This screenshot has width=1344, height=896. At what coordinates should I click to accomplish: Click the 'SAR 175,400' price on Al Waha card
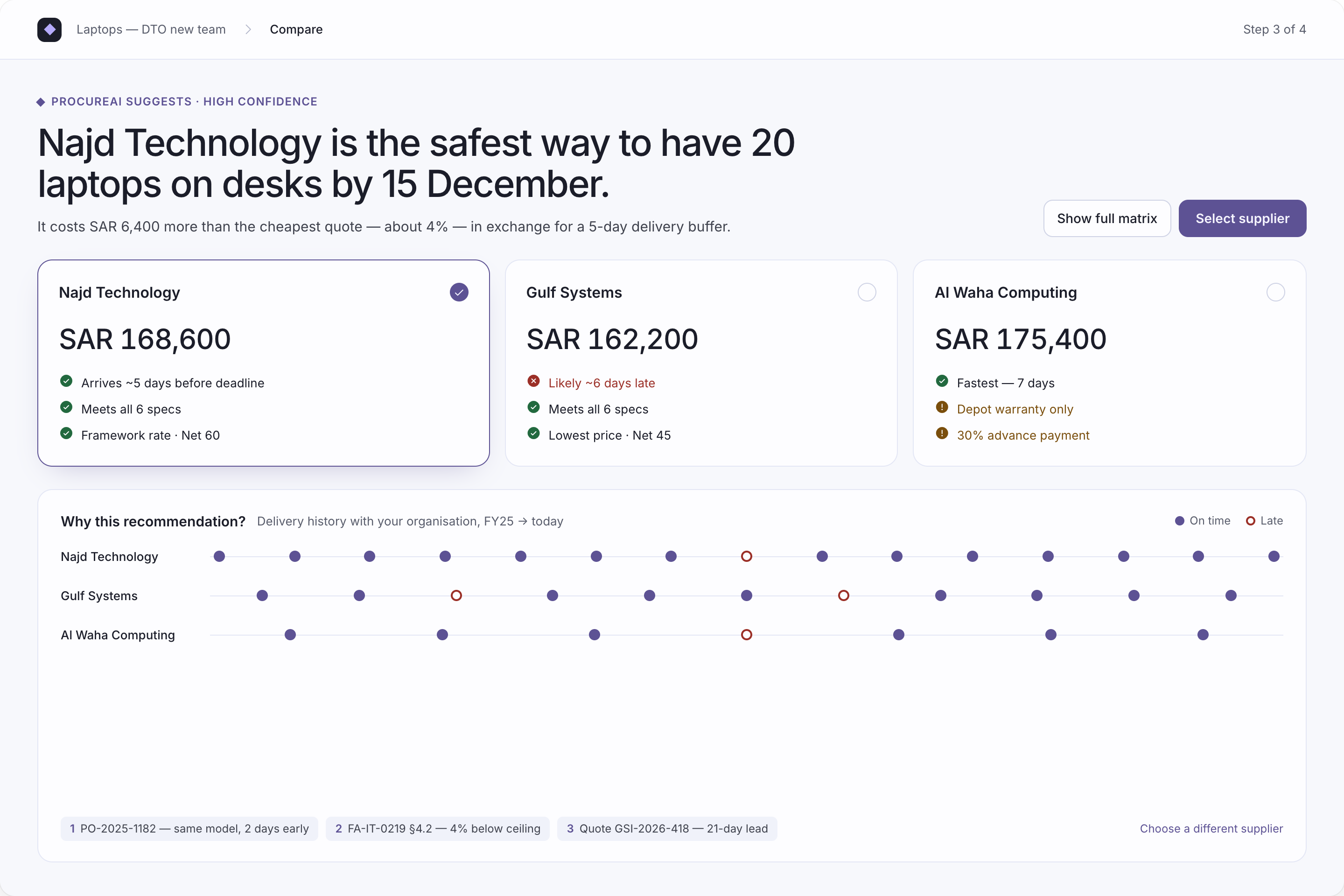coord(1021,339)
